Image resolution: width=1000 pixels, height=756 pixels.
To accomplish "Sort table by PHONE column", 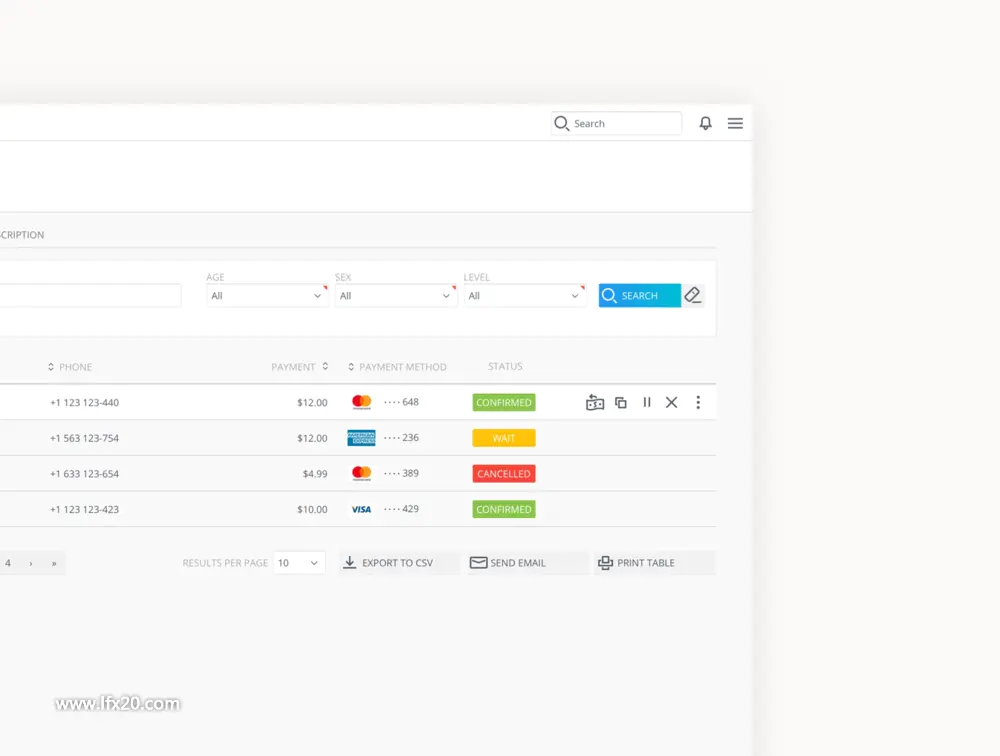I will (70, 367).
